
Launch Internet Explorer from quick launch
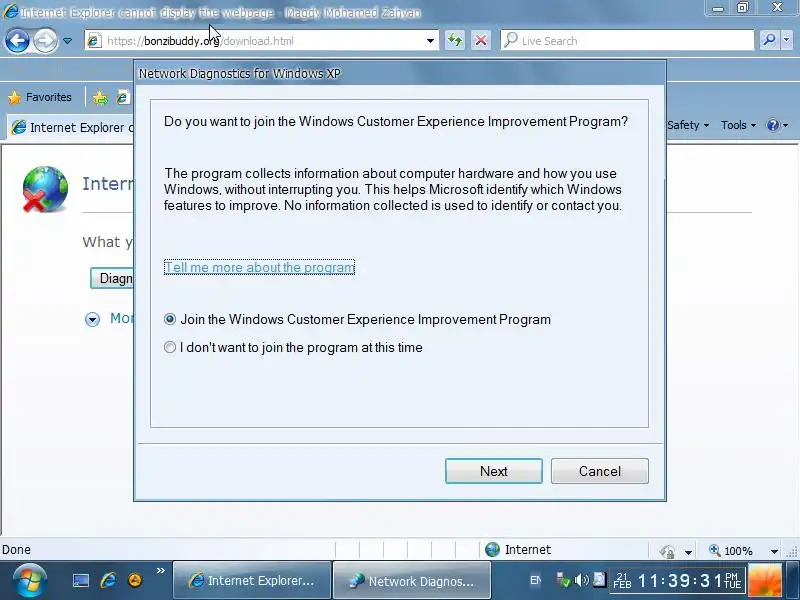click(x=108, y=580)
